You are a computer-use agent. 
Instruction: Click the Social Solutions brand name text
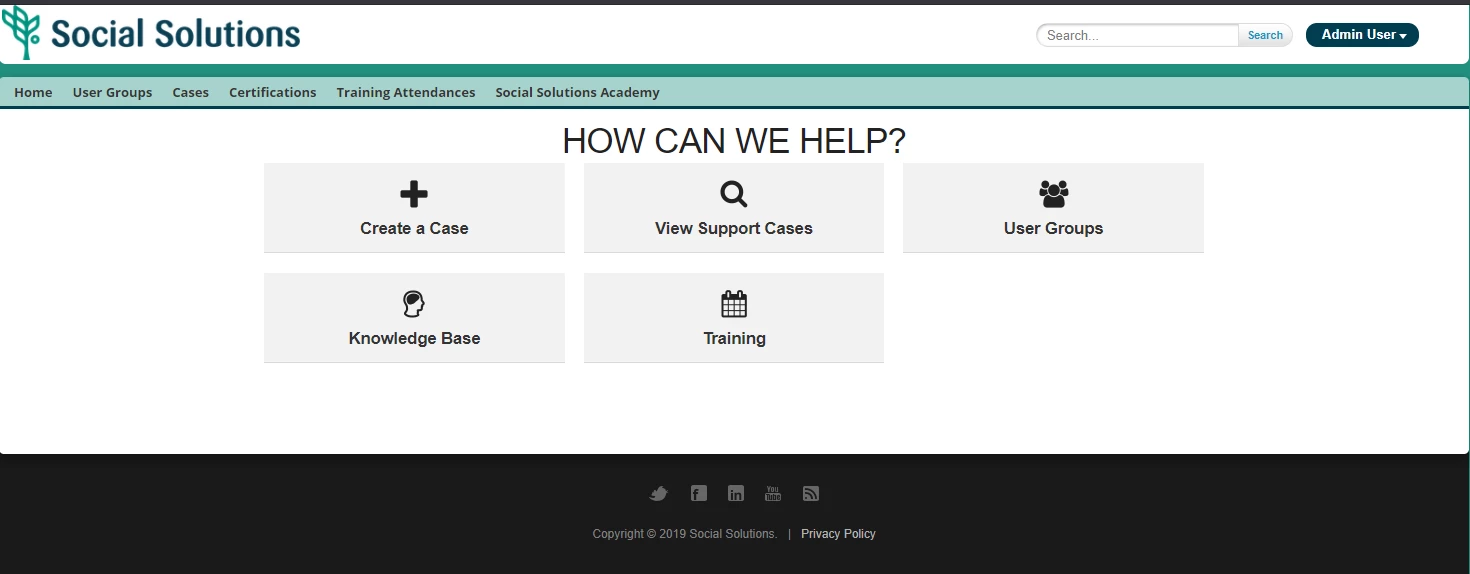coord(176,34)
